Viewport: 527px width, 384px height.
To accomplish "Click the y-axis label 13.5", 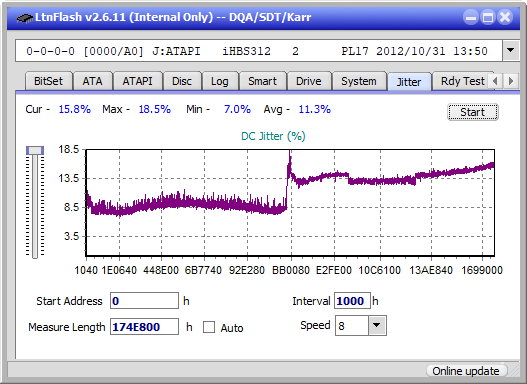I will click(69, 178).
